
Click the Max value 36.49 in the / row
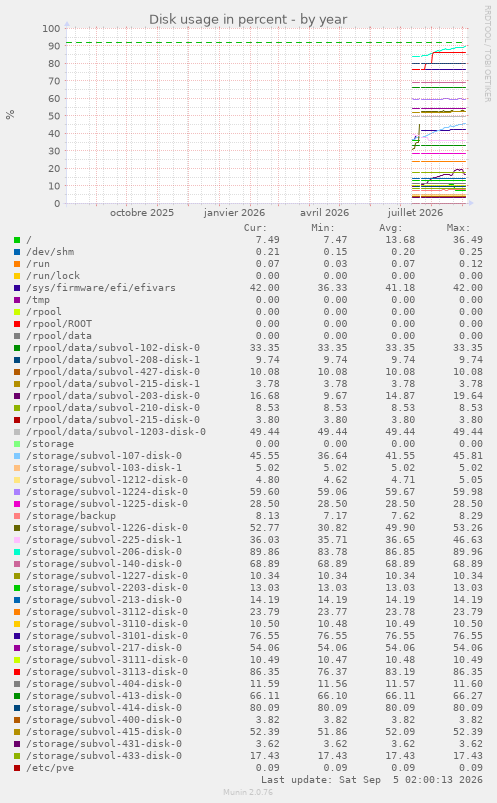(x=468, y=240)
